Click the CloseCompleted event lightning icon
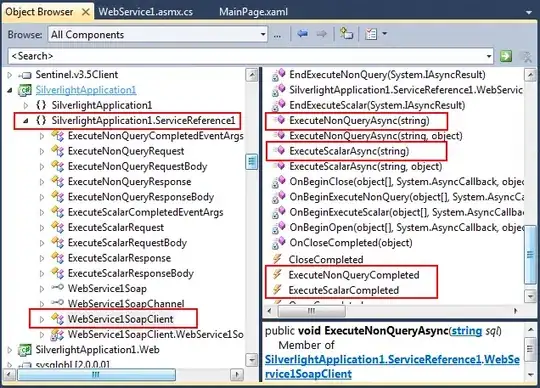Viewport: 540px width, 388px height. [278, 259]
